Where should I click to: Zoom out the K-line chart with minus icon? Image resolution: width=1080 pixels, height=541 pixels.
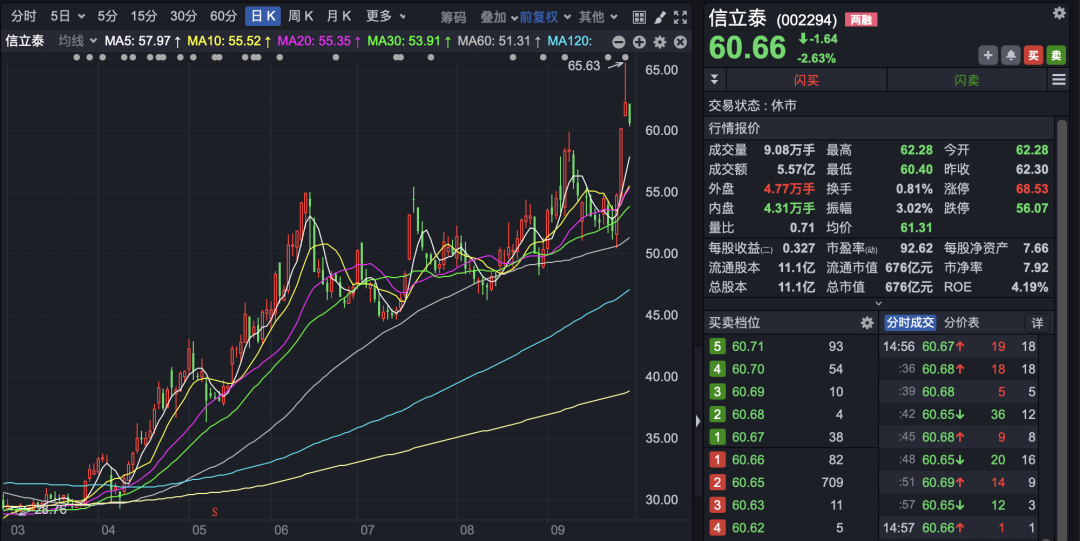pyautogui.click(x=618, y=41)
